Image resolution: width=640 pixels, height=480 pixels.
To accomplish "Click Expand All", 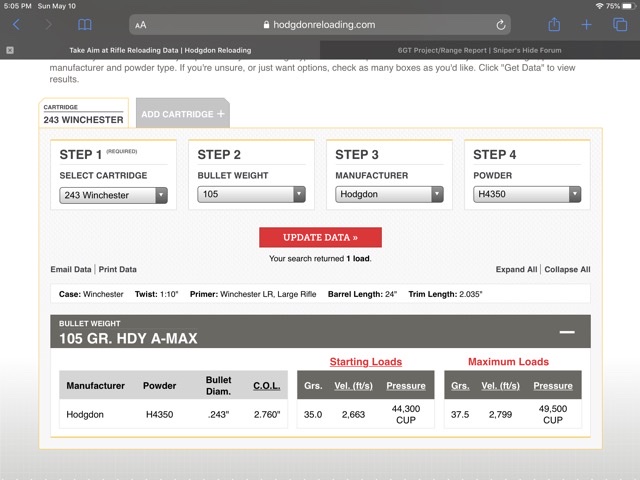I will tap(516, 269).
